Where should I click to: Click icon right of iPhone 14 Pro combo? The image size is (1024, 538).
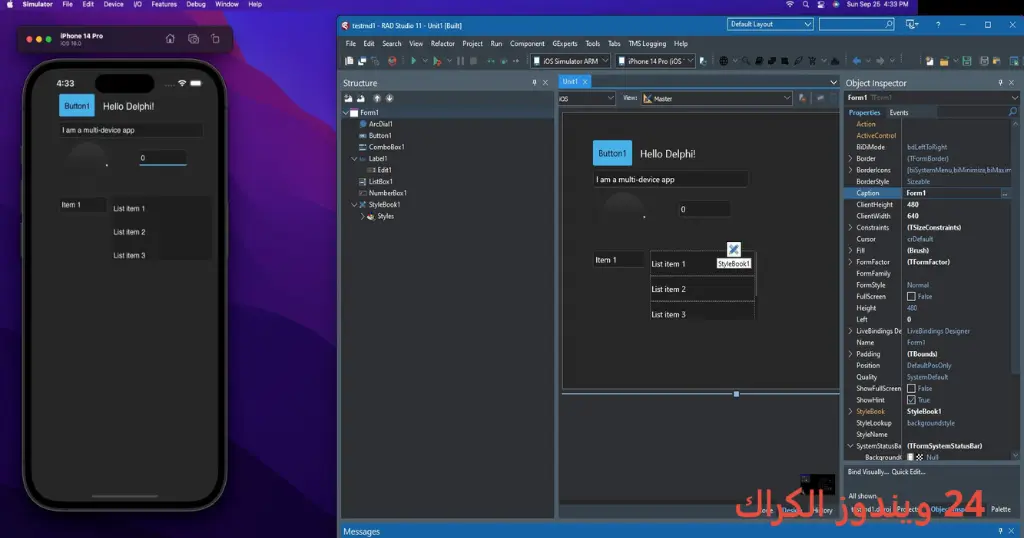703,61
